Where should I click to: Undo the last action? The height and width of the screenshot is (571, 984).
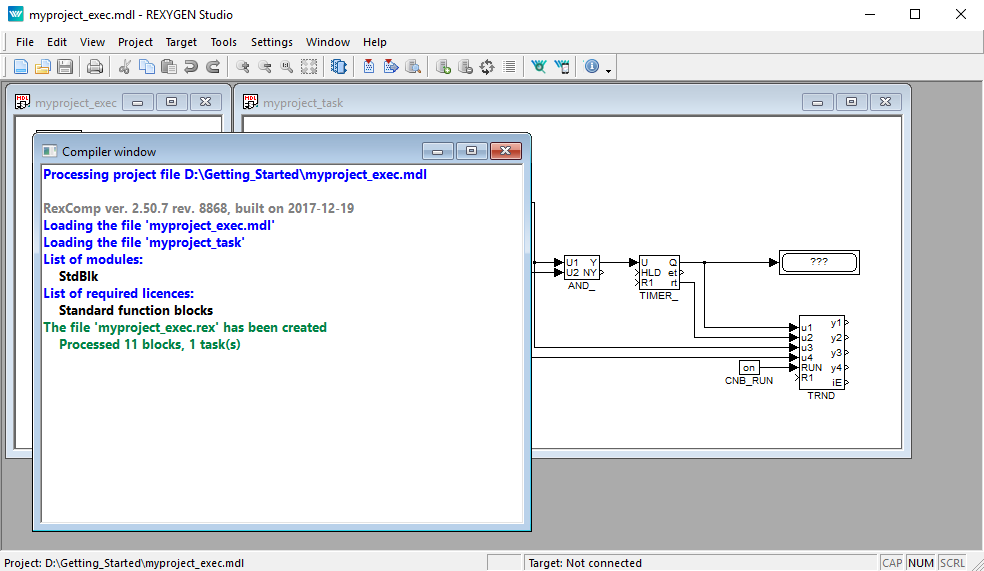191,67
